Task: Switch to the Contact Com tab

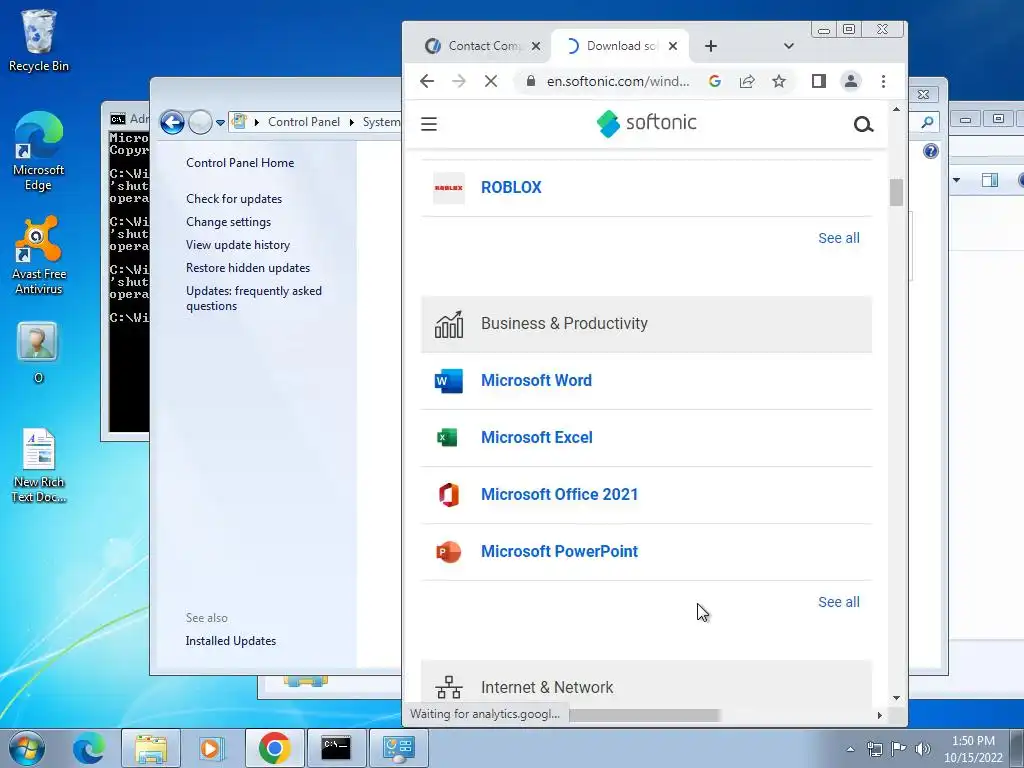Action: point(481,46)
